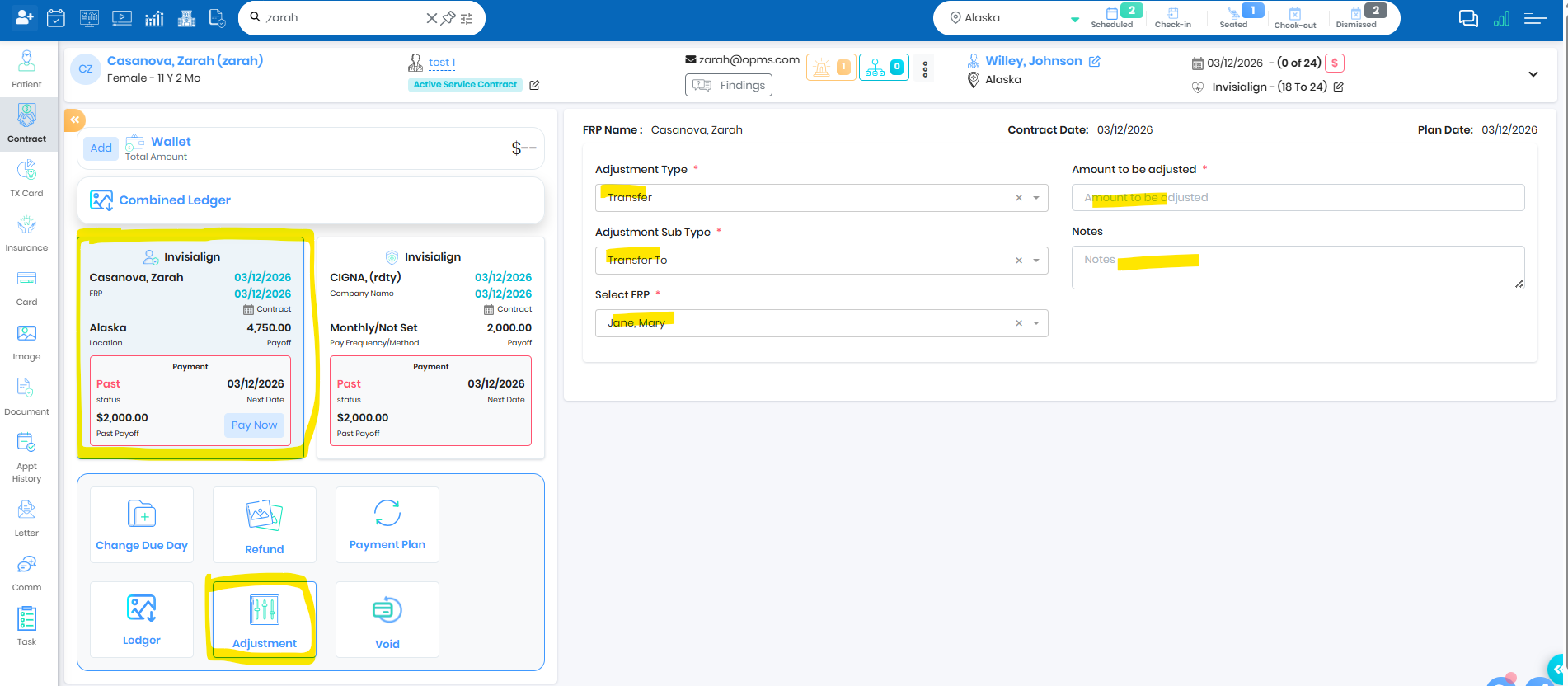Click the Casanova, Zarah patient name link
The image size is (1568, 686).
pyautogui.click(x=185, y=60)
